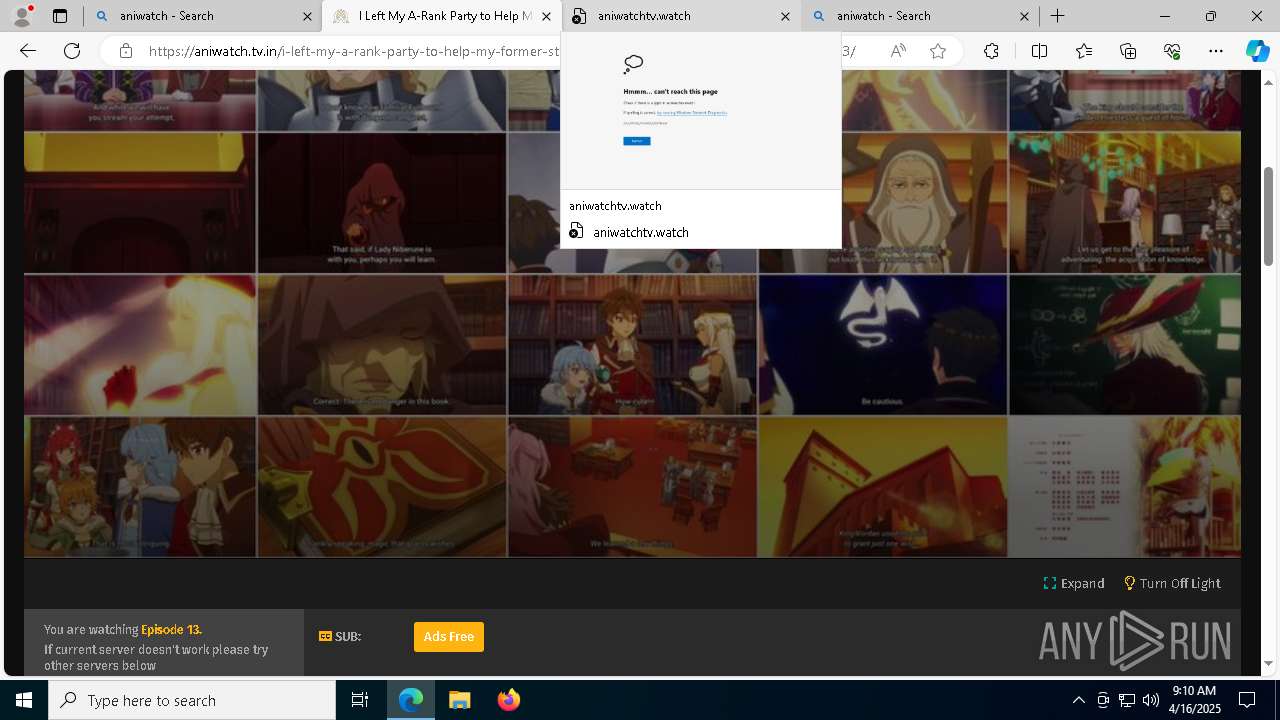Show hidden system tray icons
The width and height of the screenshot is (1280, 720).
(1078, 700)
